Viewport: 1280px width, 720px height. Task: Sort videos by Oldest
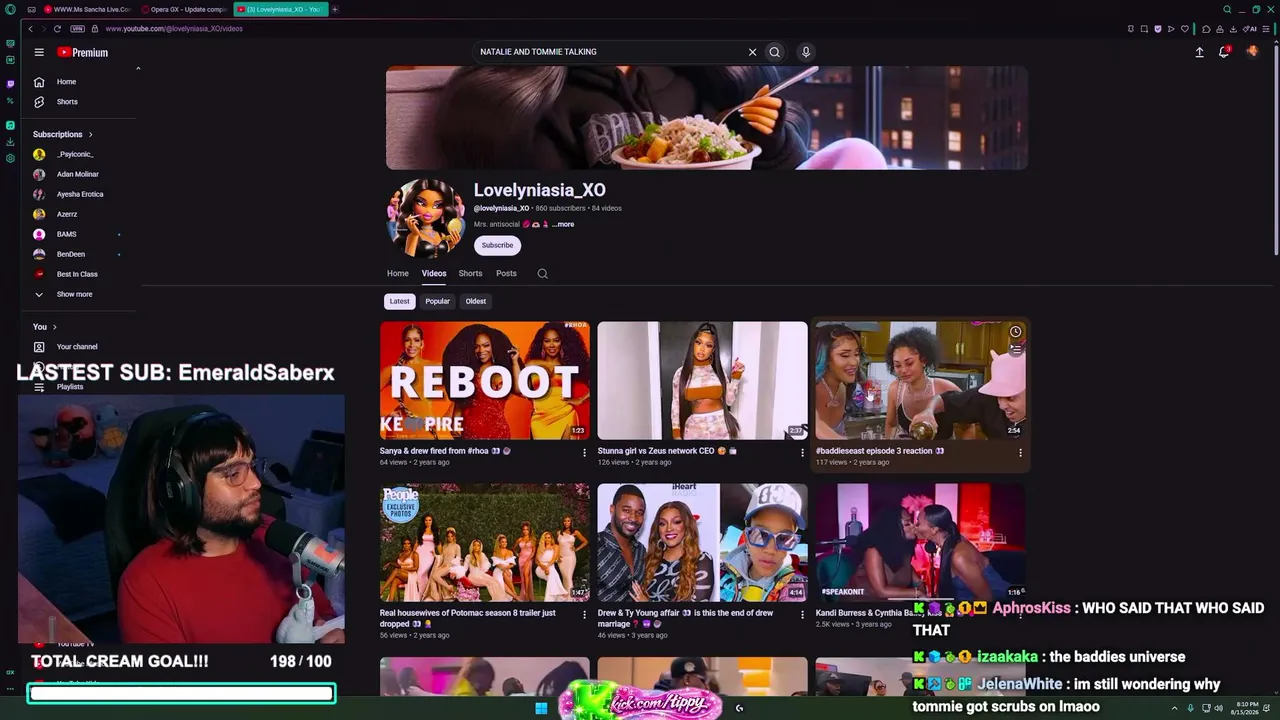[x=476, y=301]
